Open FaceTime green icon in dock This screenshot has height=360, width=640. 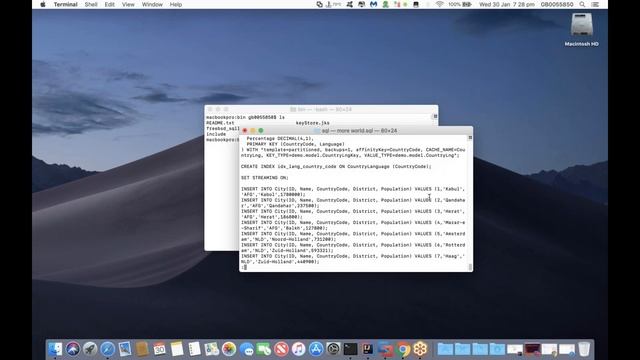264,349
